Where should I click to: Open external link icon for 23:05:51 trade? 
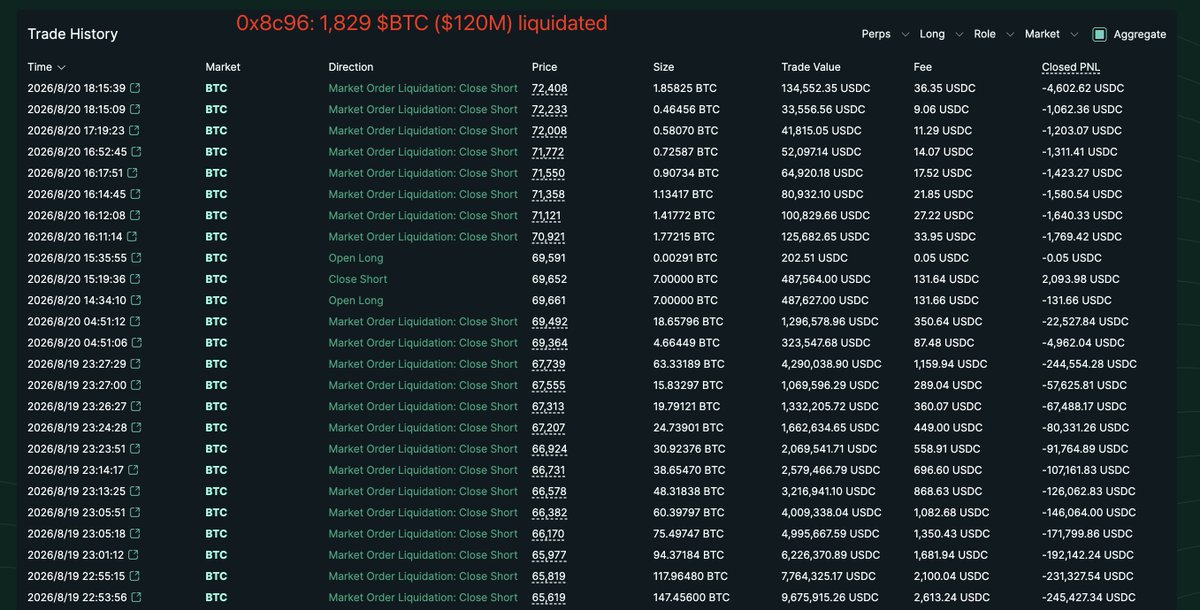136,513
